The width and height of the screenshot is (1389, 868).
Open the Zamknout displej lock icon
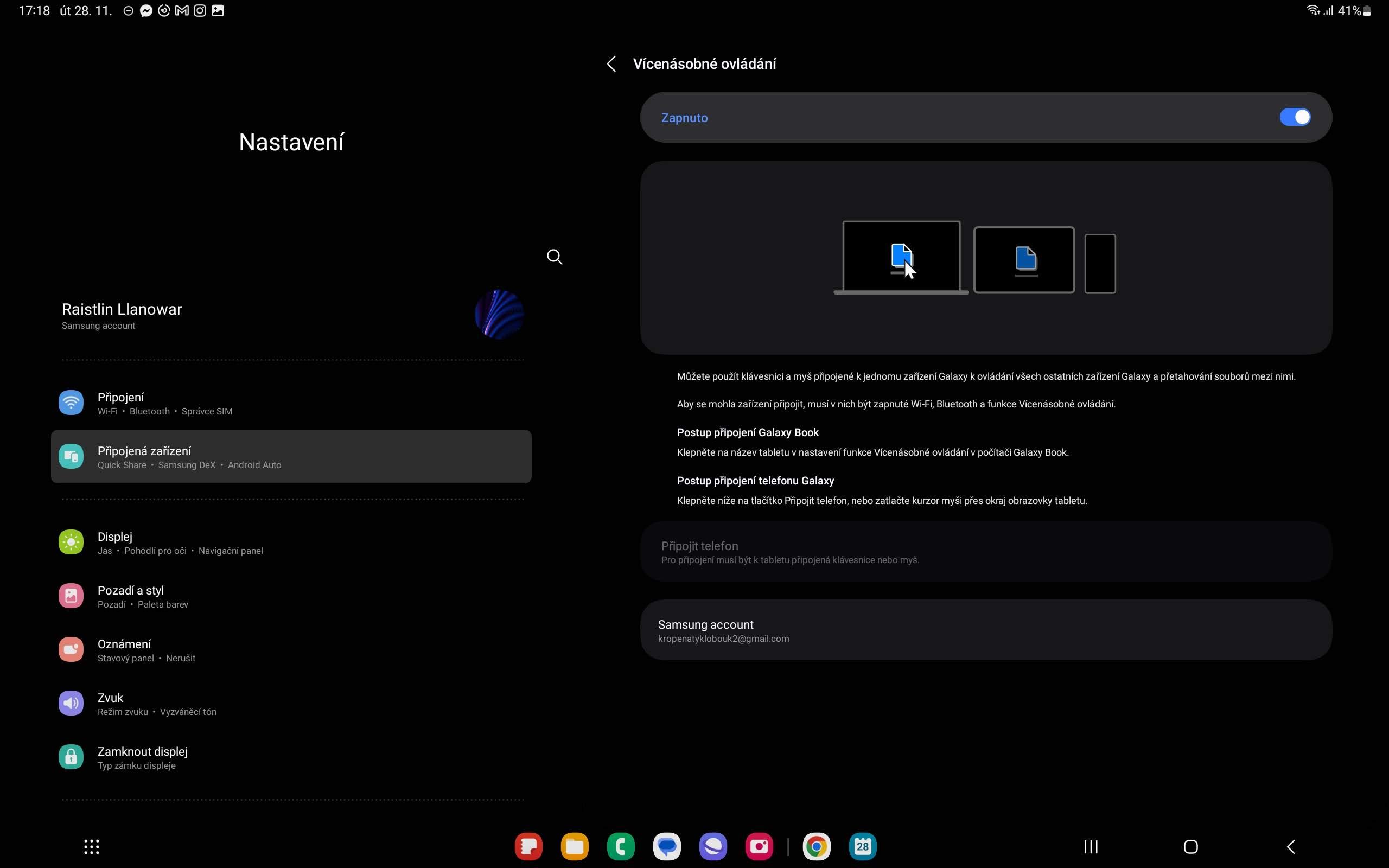pos(71,757)
